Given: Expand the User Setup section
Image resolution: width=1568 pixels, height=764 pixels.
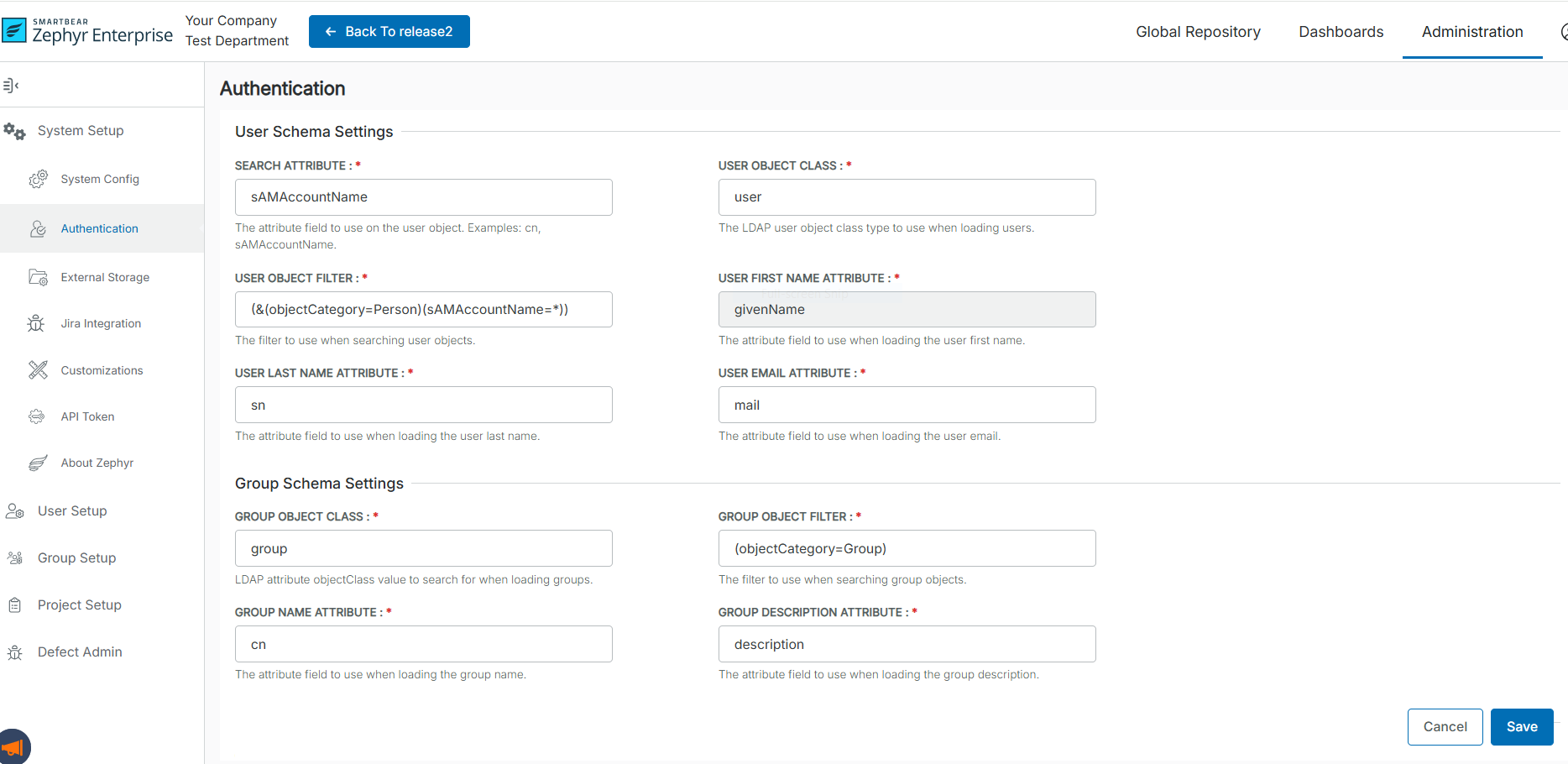Looking at the screenshot, I should 72,510.
